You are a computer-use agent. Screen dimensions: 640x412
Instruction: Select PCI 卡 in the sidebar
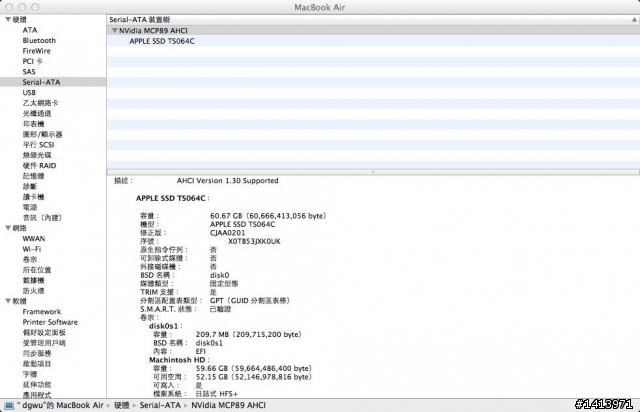point(32,61)
